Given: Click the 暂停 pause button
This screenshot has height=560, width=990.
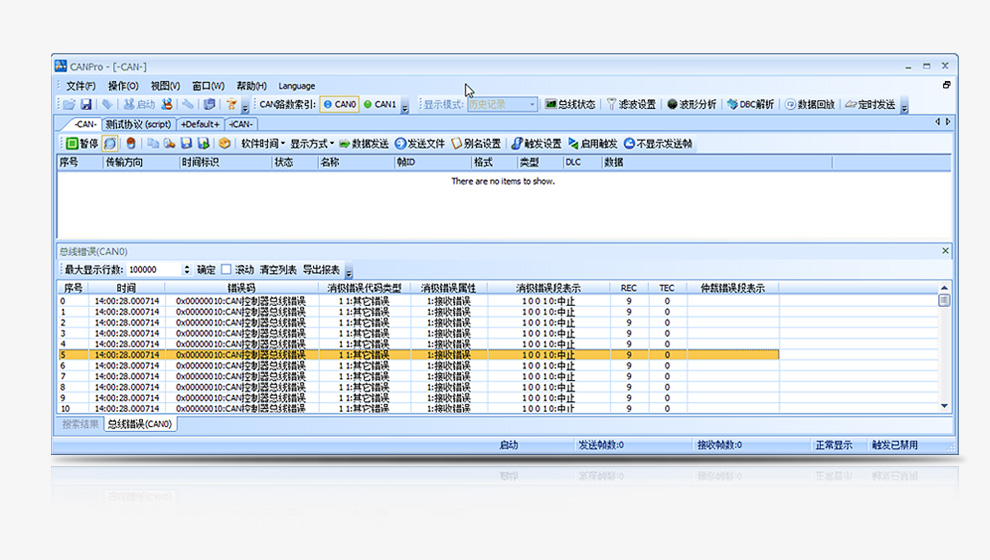Looking at the screenshot, I should (82, 144).
